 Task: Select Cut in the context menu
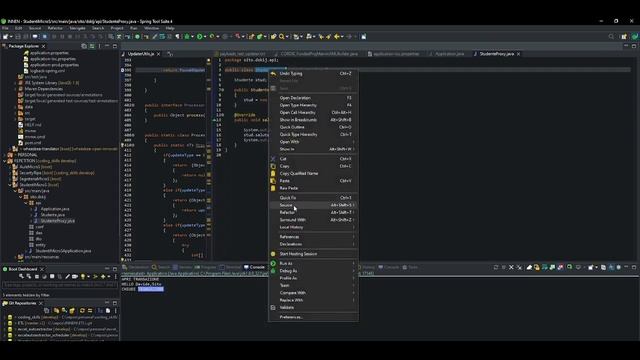pos(313,159)
